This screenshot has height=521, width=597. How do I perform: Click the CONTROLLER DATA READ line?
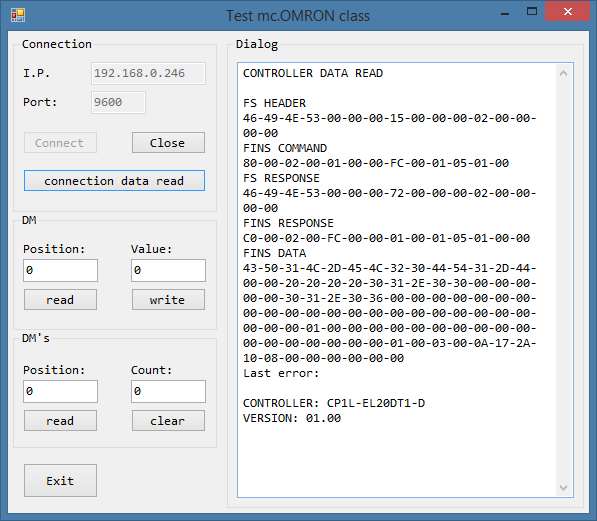313,73
